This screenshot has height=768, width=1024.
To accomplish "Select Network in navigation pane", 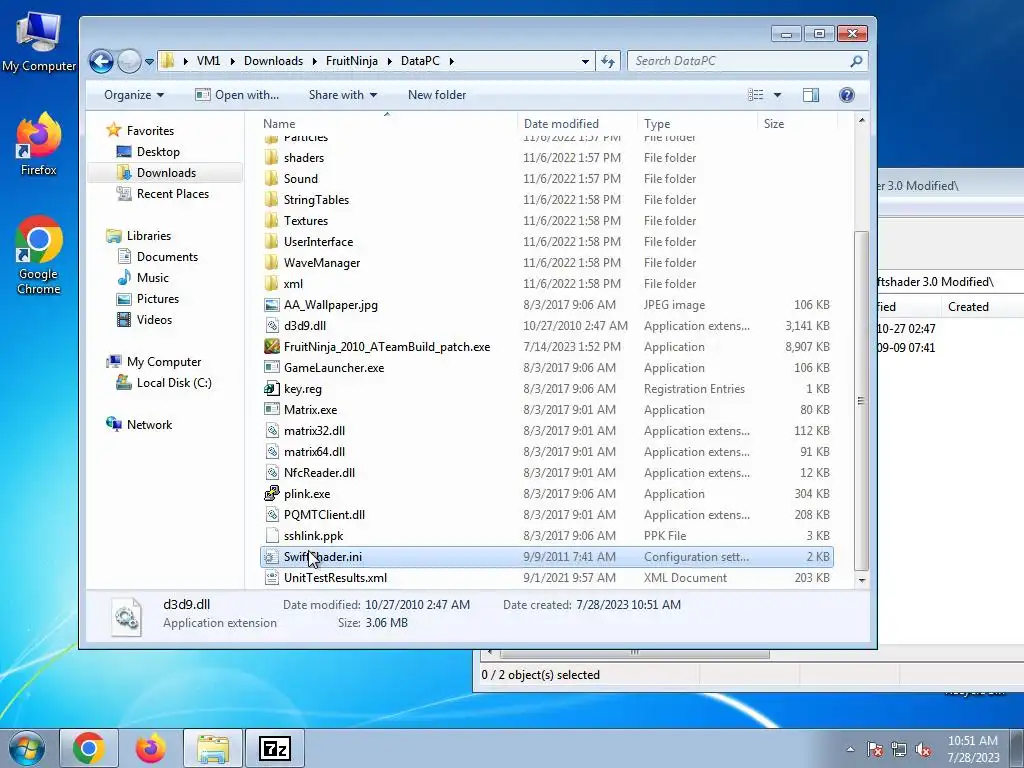I will pyautogui.click(x=149, y=424).
